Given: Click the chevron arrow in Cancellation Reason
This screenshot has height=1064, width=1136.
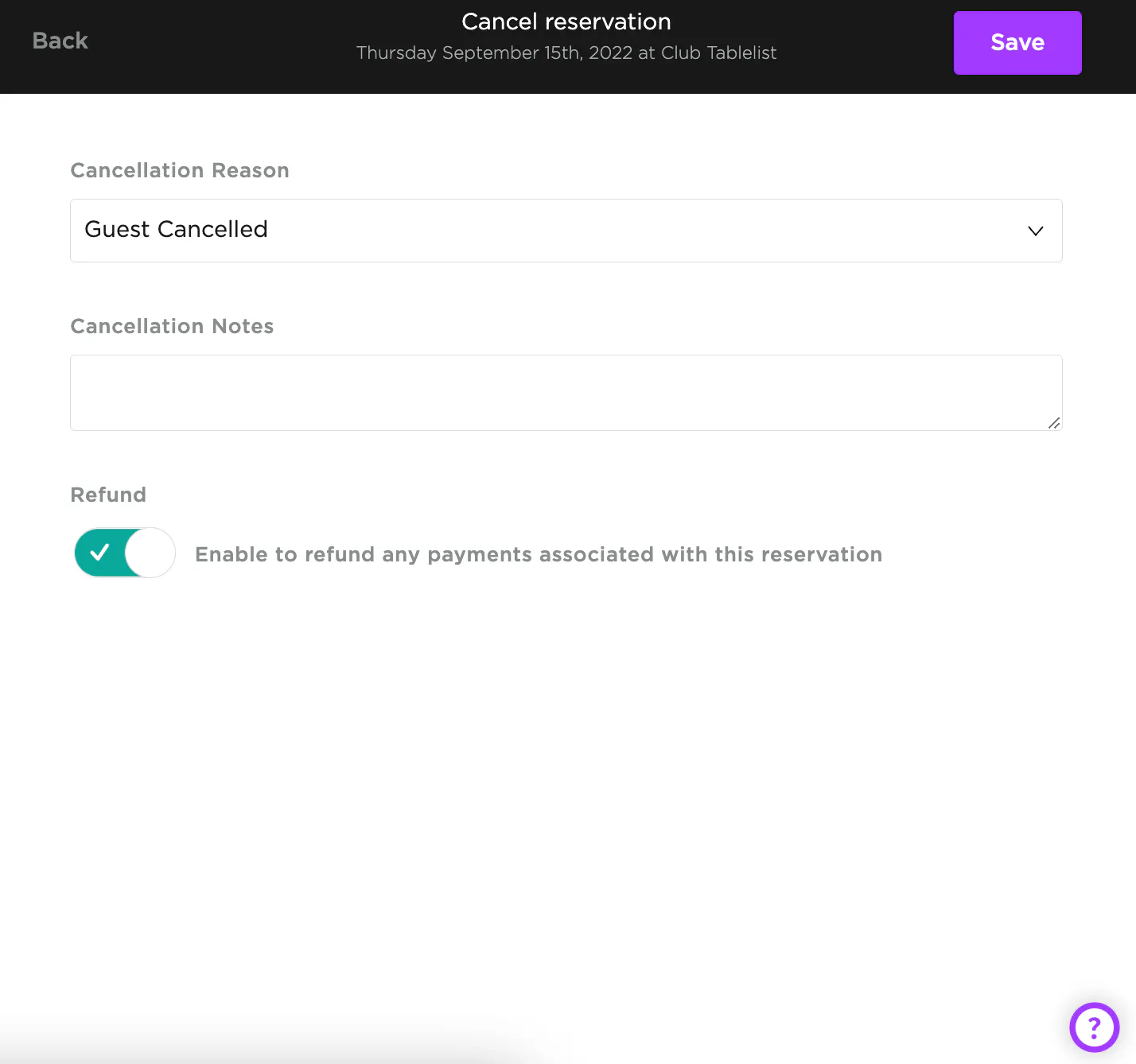Looking at the screenshot, I should 1035,231.
